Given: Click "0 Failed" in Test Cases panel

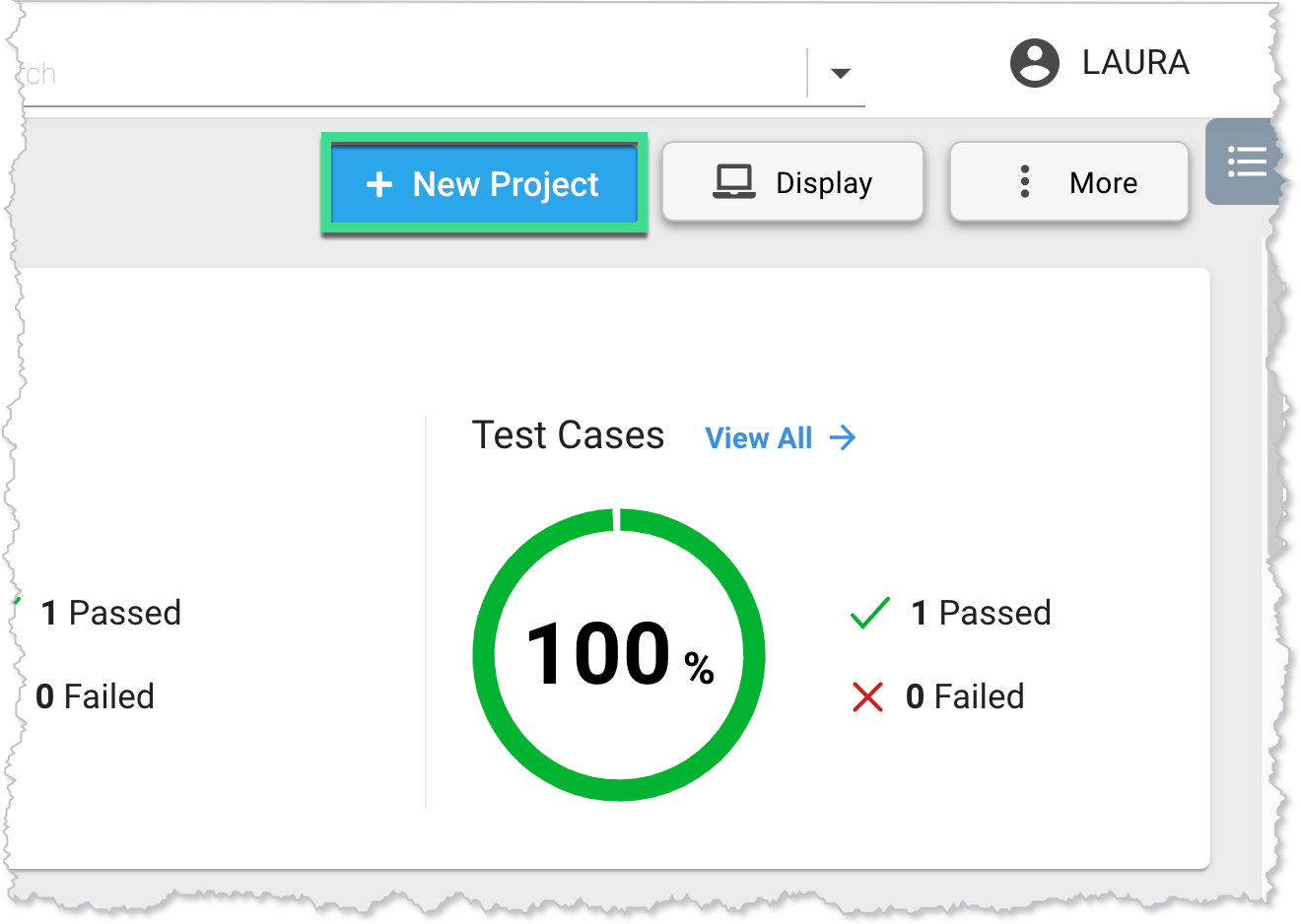Looking at the screenshot, I should (965, 696).
